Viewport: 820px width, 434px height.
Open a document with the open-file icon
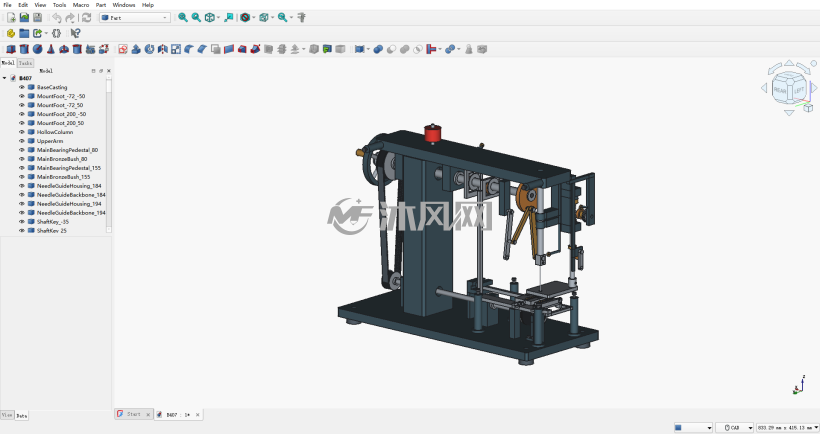coord(24,17)
